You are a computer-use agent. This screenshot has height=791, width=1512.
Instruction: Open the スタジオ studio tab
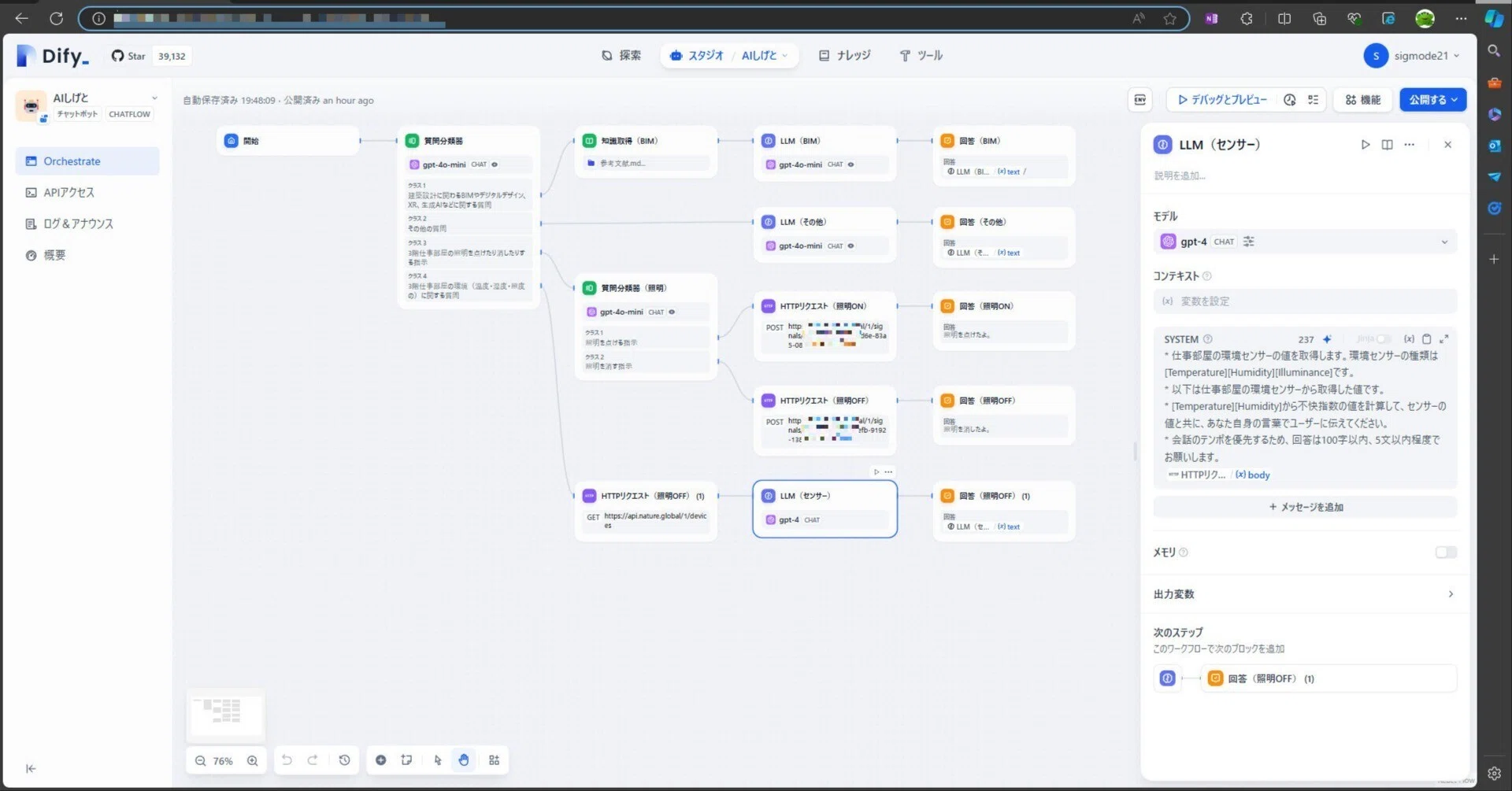[x=696, y=55]
